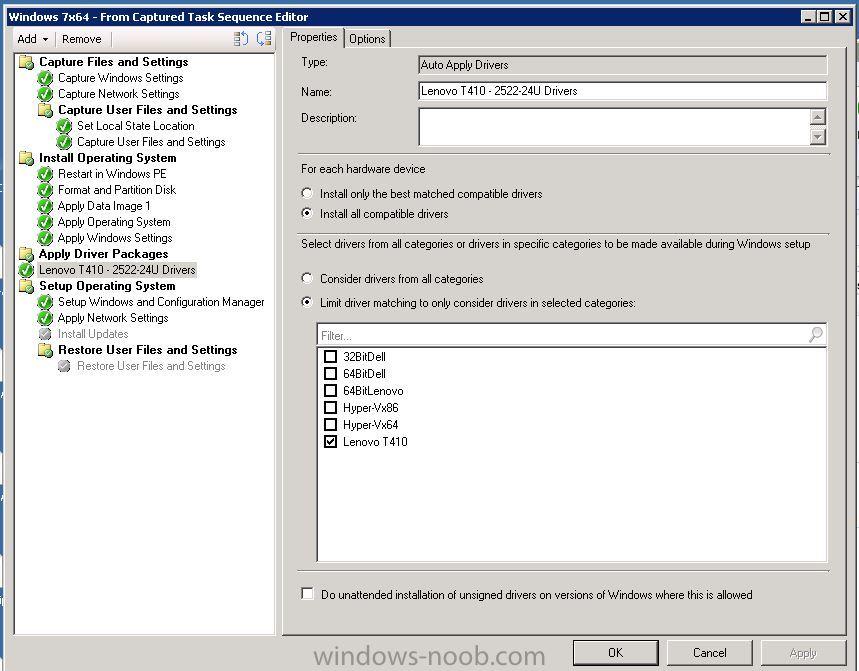Click the up-arrow toolbar icon beside Remove
The height and width of the screenshot is (671, 859).
tap(241, 38)
